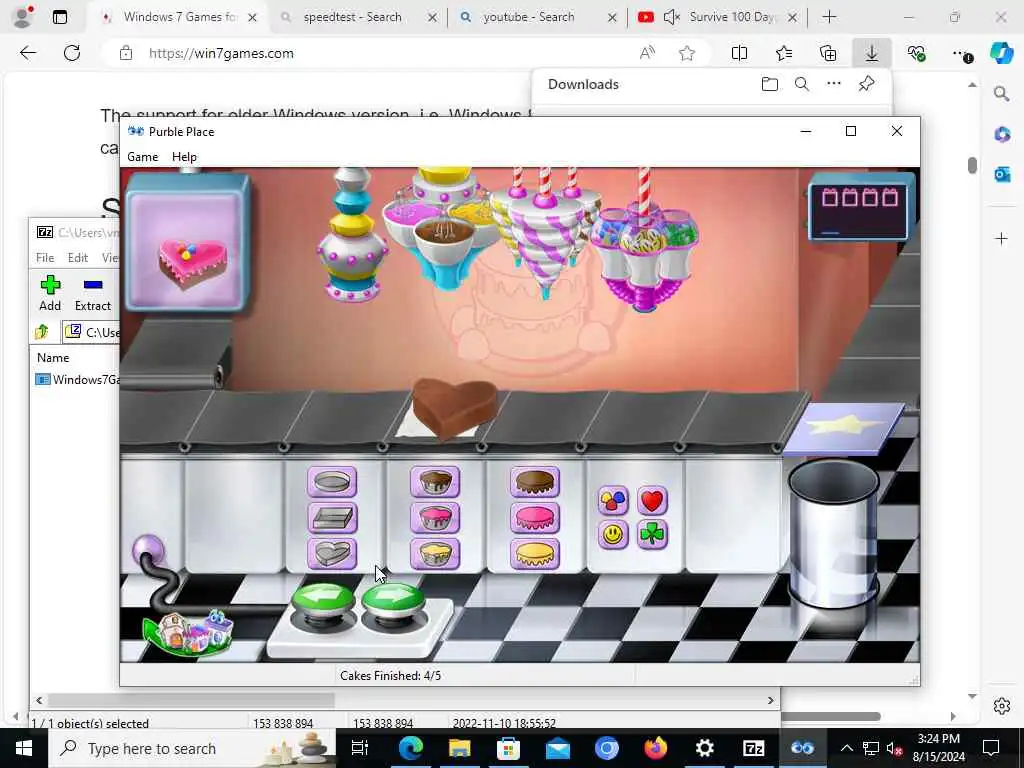Open Browser essentials heart icon
The height and width of the screenshot is (768, 1024).
tap(916, 54)
